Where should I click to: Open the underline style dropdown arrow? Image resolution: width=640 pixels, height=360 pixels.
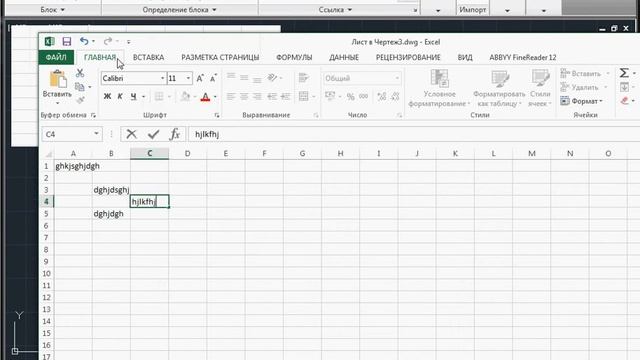click(x=144, y=97)
